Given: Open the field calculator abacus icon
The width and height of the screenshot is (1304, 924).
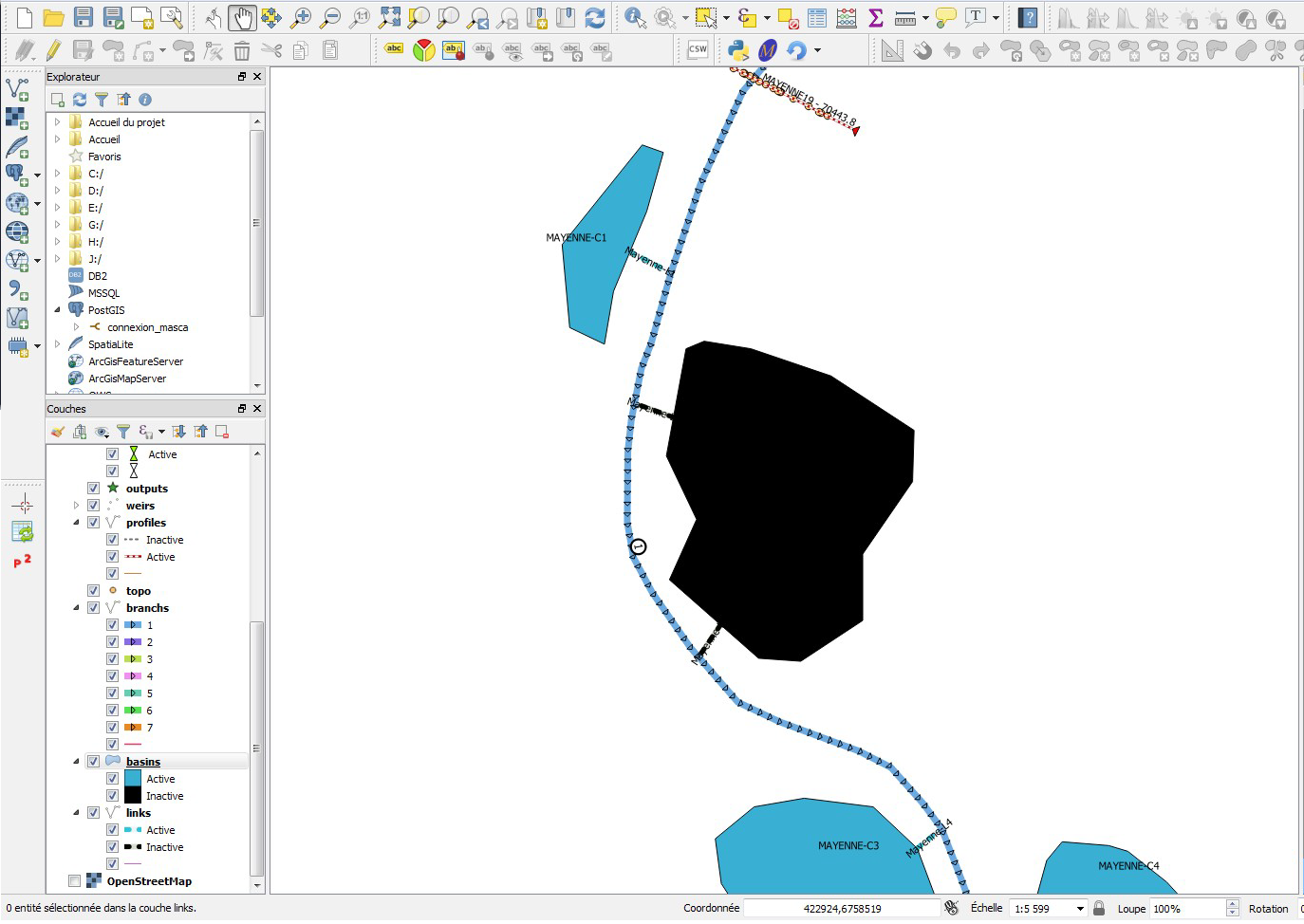Looking at the screenshot, I should click(x=847, y=17).
